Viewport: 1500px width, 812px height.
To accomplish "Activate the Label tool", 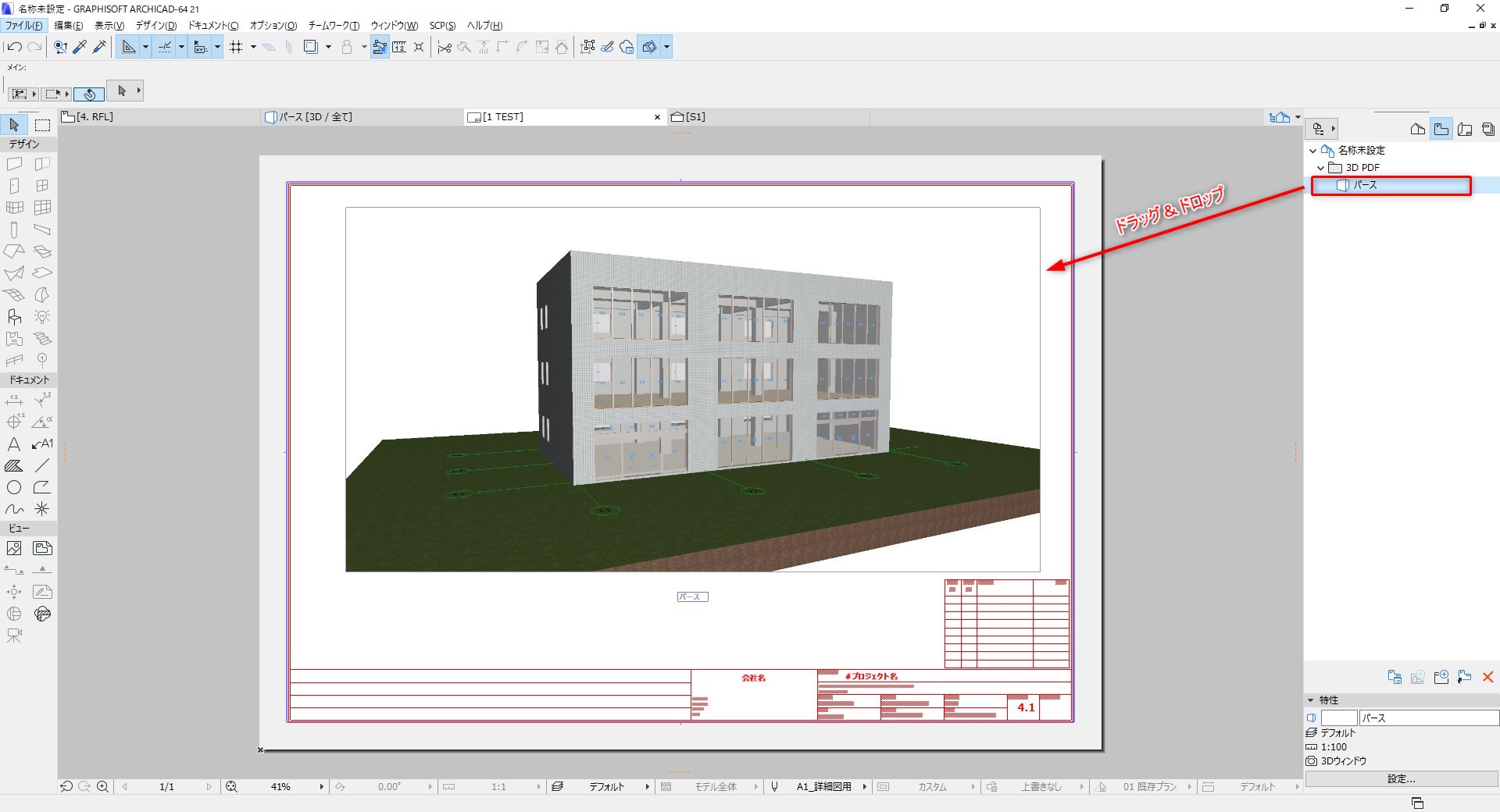I will point(42,444).
